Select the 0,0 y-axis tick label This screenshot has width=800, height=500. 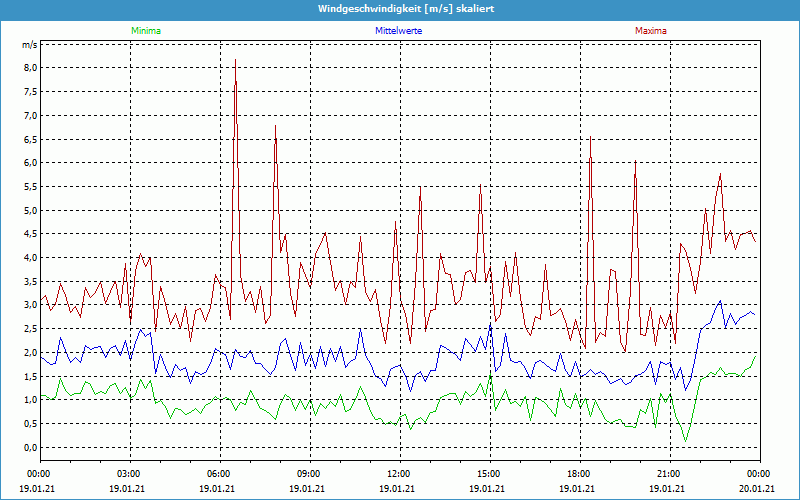30,448
